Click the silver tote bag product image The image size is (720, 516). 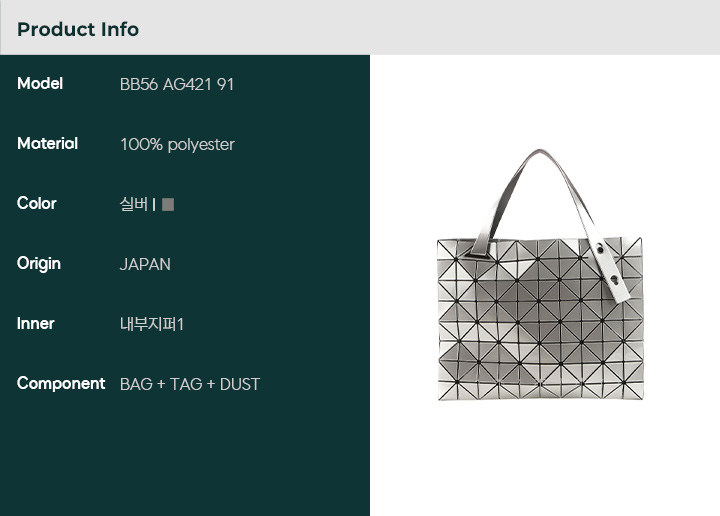[x=540, y=274]
